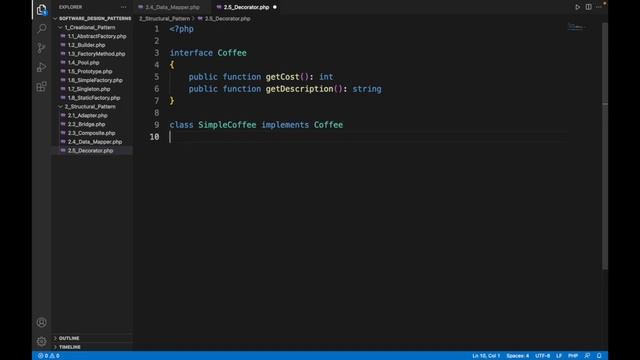Viewport: 640px width, 360px height.
Task: Open 1.8_StaticFactory.php file
Action: click(94, 98)
